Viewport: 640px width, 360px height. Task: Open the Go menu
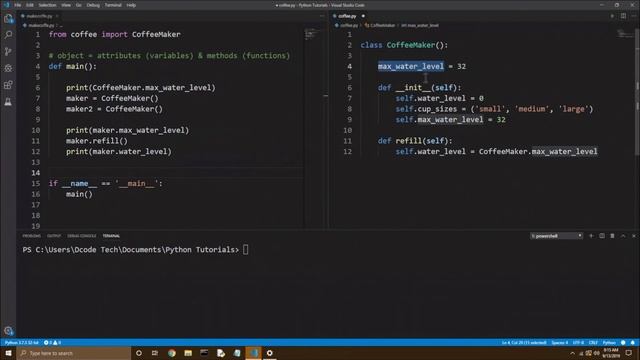79,5
